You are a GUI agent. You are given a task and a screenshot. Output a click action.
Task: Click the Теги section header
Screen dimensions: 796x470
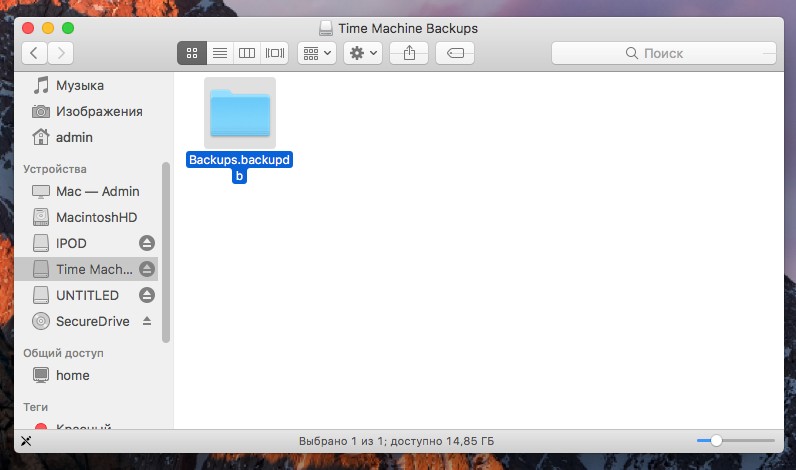[x=36, y=407]
